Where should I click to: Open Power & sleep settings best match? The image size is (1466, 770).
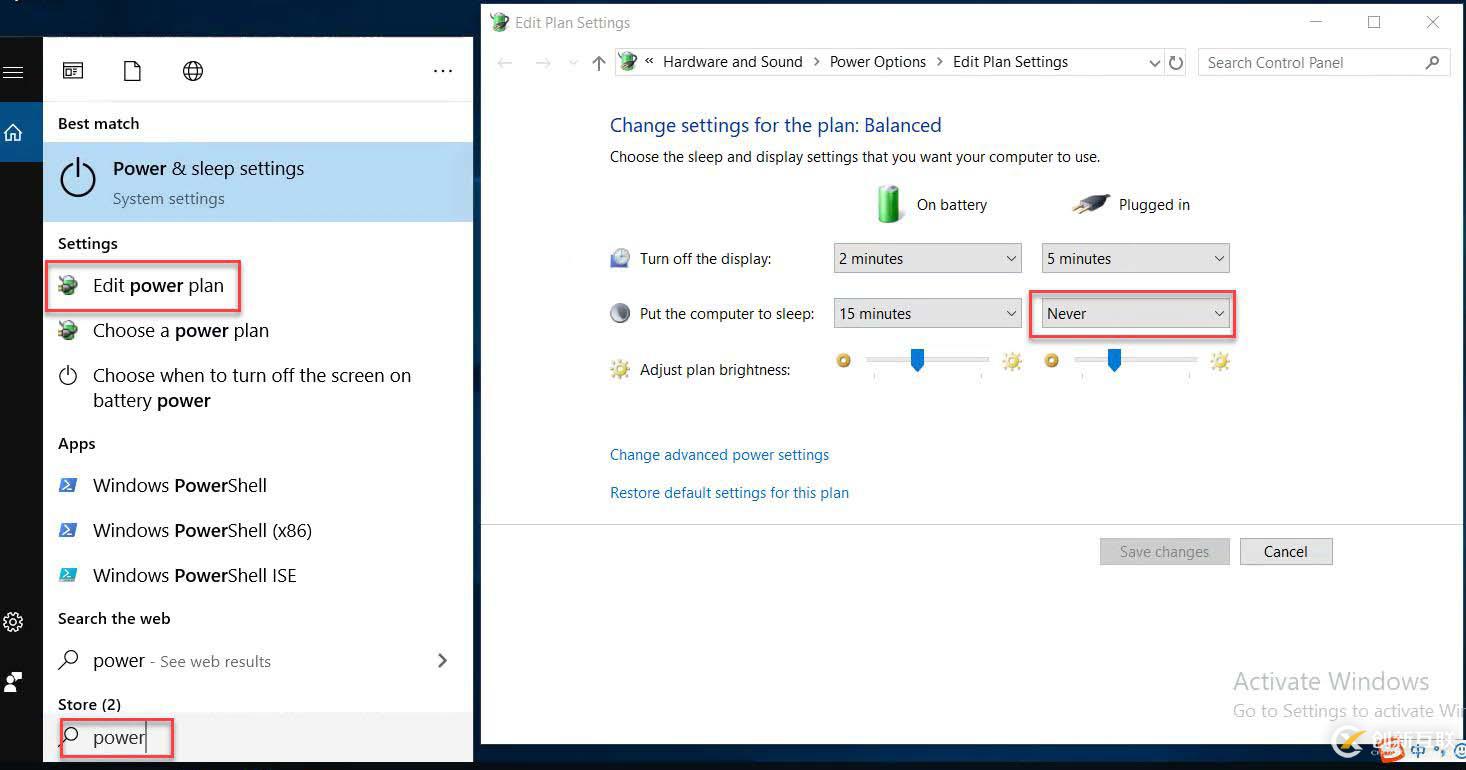[x=258, y=182]
